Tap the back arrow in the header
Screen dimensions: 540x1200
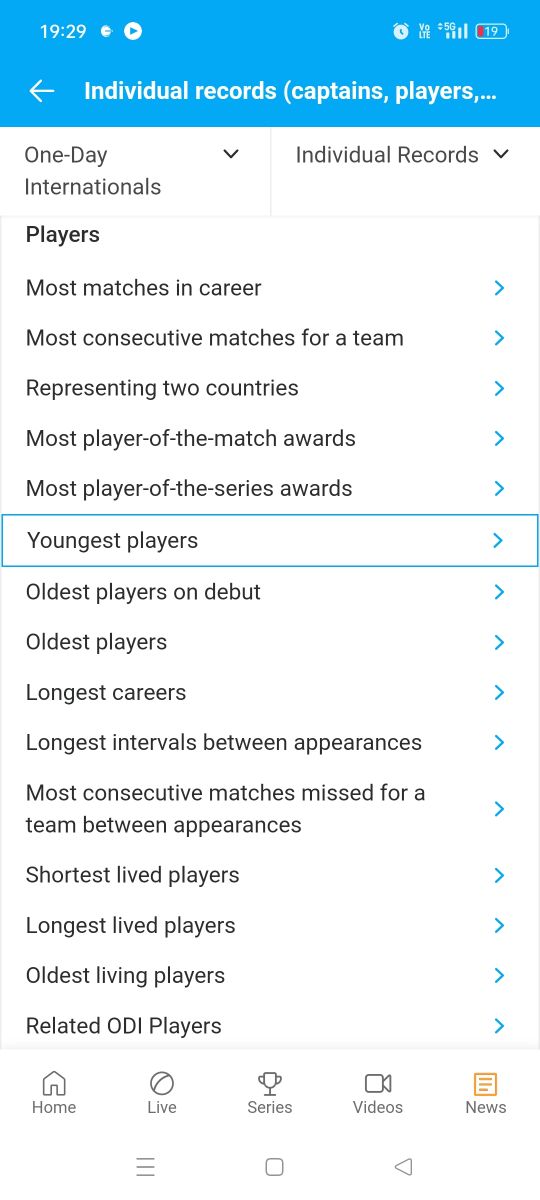41,91
